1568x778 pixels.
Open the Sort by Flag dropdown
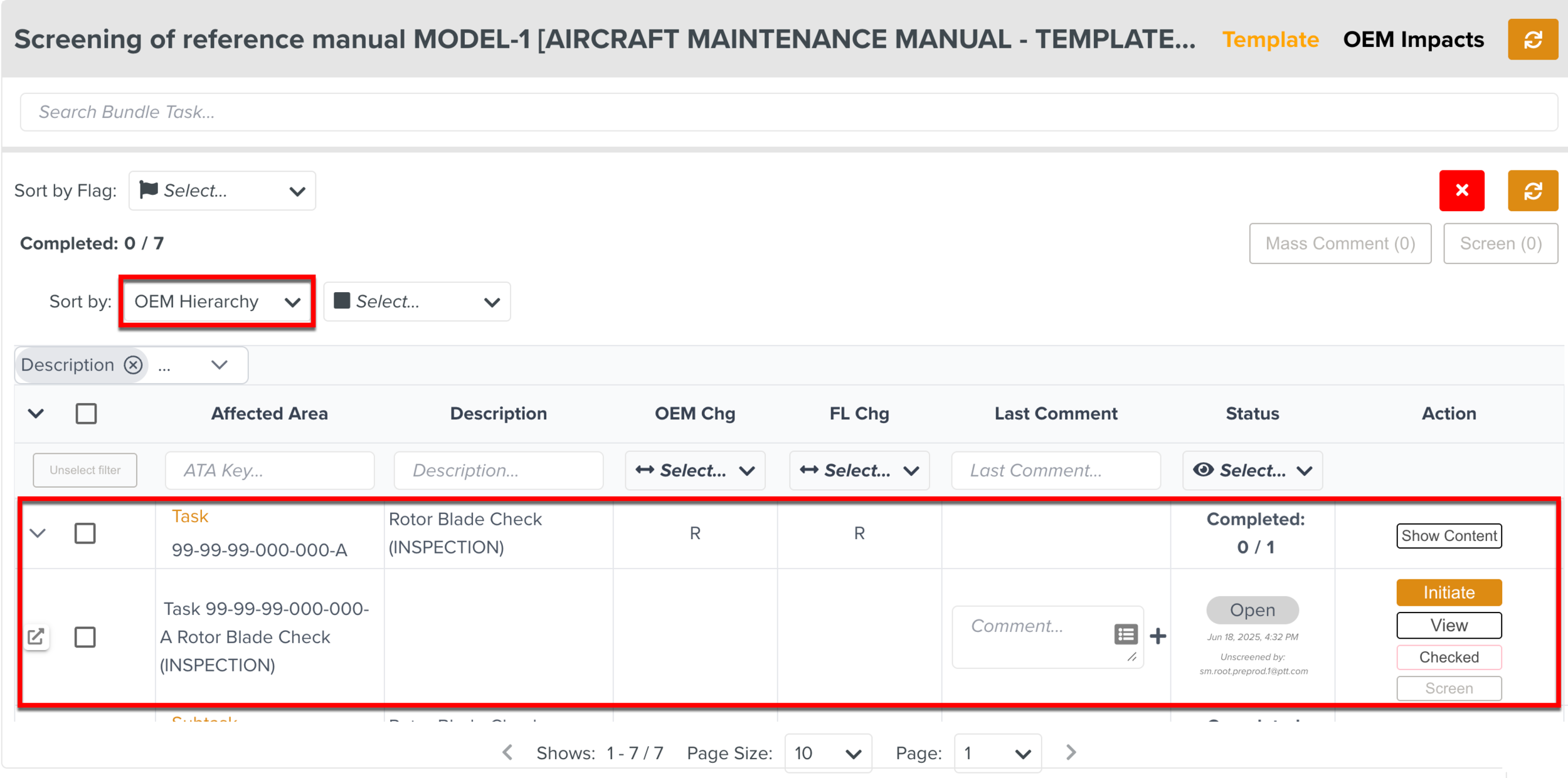pyautogui.click(x=222, y=191)
